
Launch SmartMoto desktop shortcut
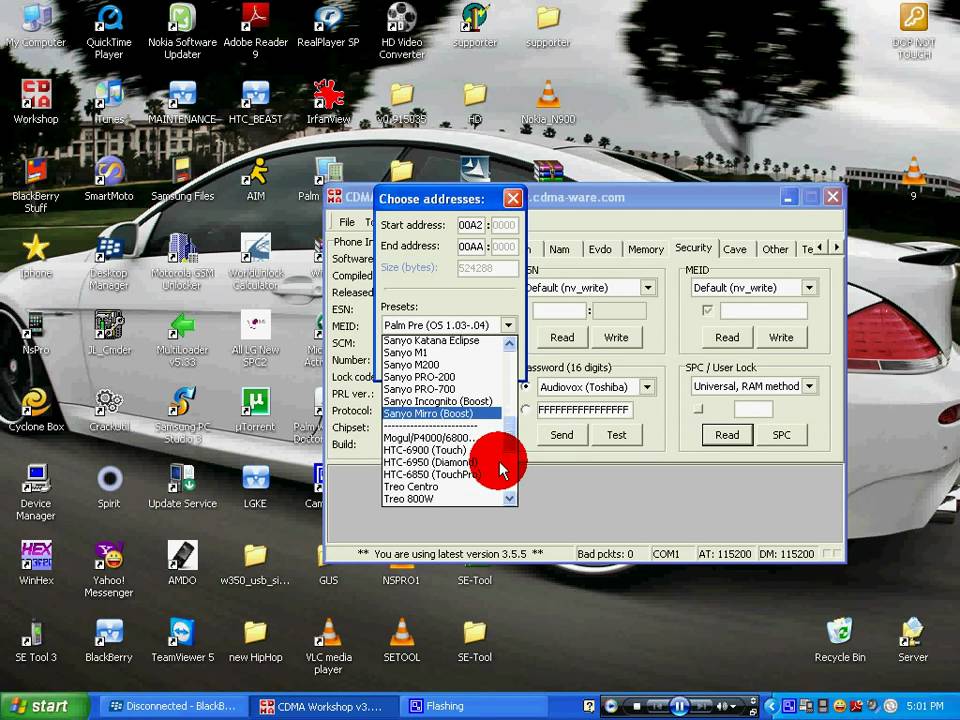109,178
